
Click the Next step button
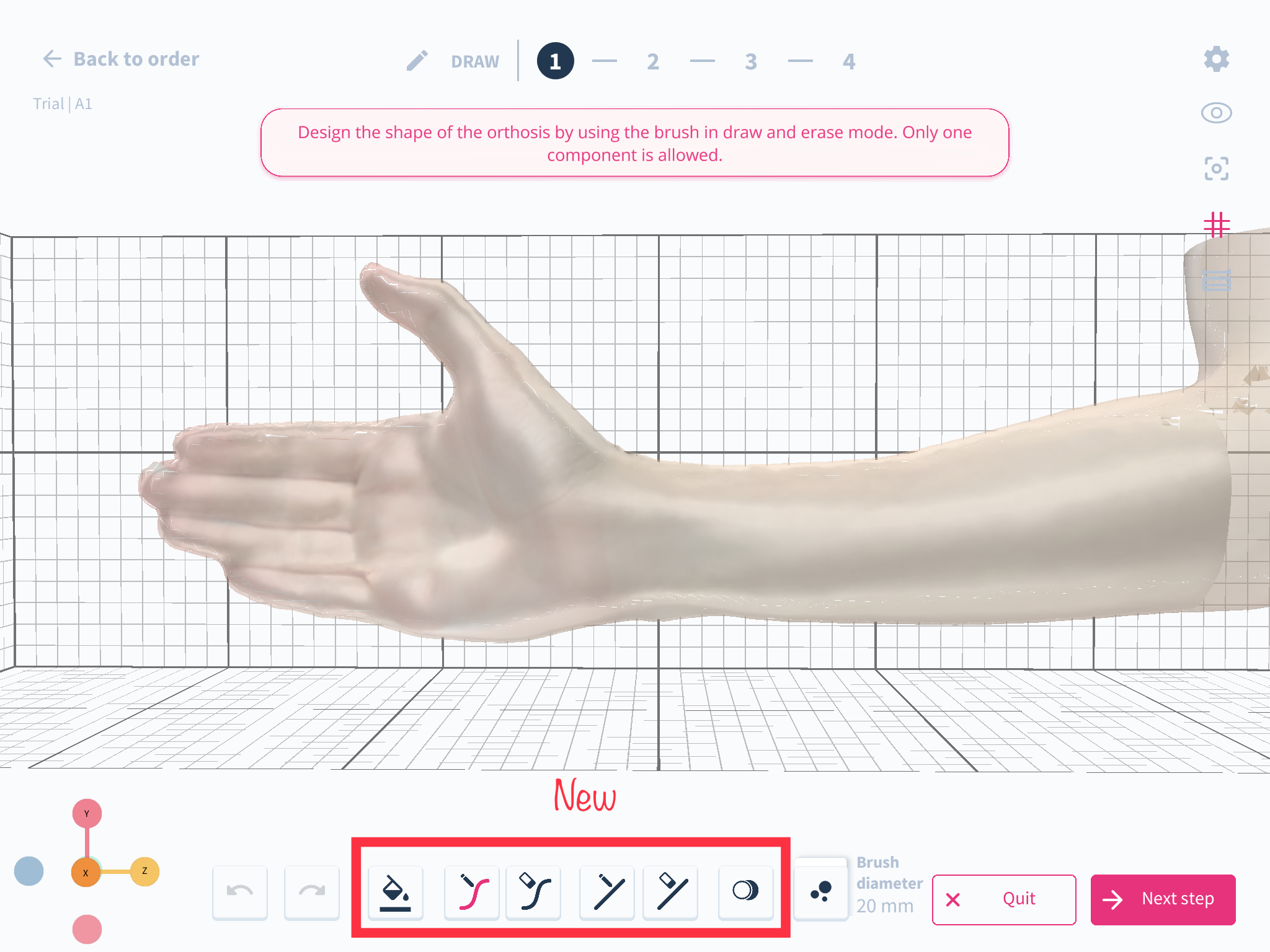(1163, 899)
